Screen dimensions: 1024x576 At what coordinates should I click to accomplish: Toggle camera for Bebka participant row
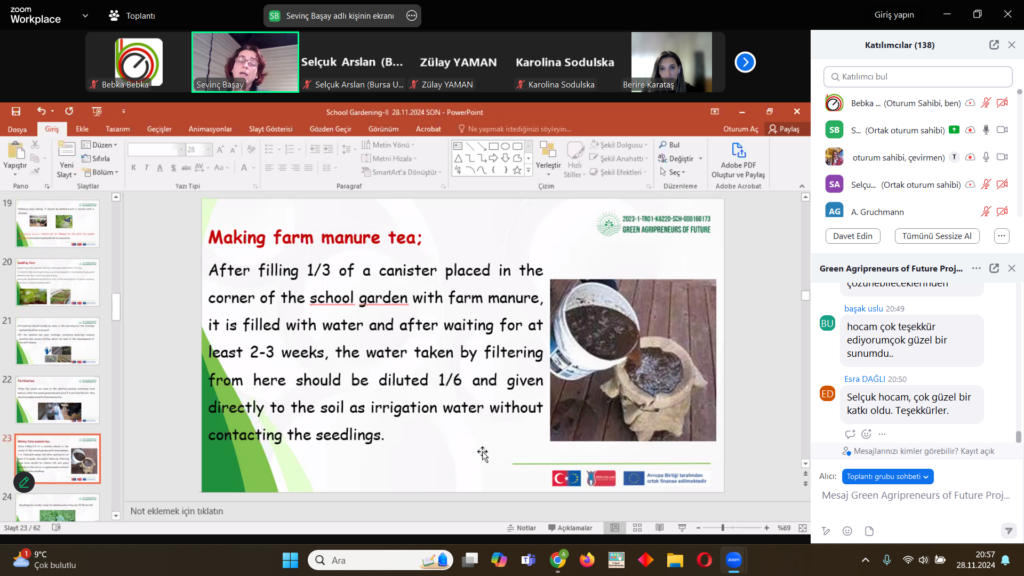coord(1002,103)
